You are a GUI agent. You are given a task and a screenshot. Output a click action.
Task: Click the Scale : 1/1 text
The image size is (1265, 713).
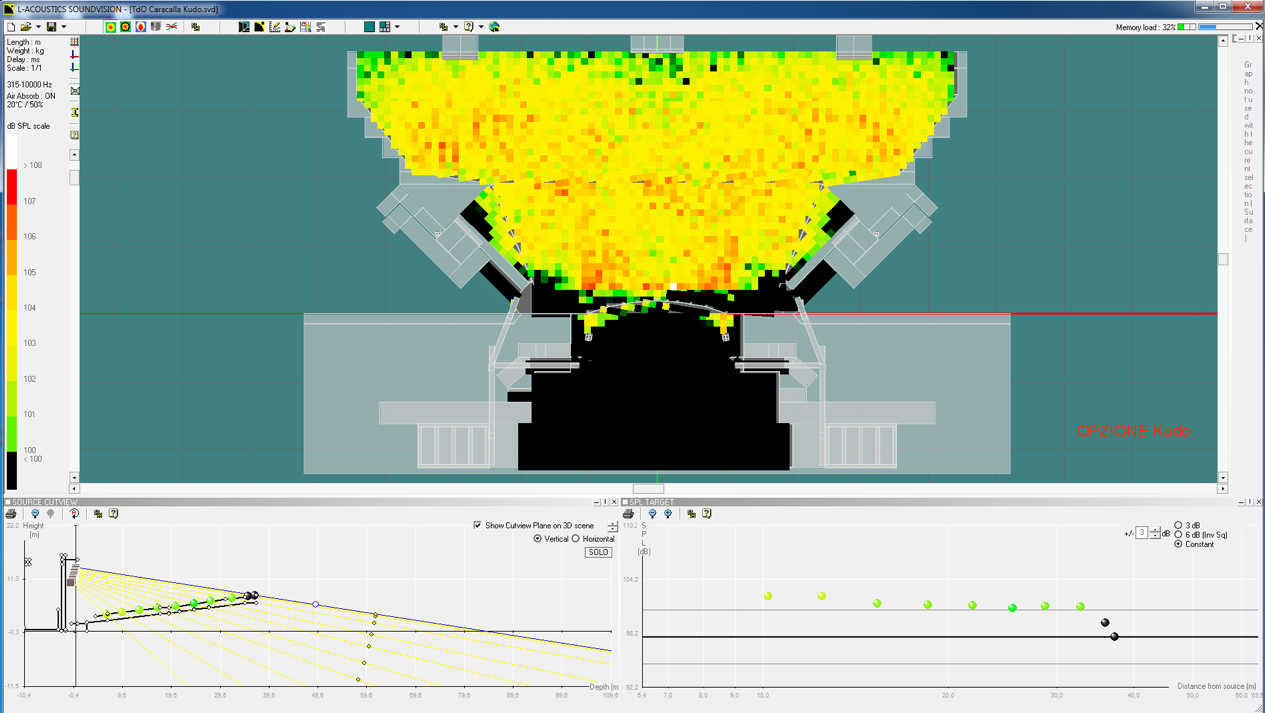click(x=23, y=68)
